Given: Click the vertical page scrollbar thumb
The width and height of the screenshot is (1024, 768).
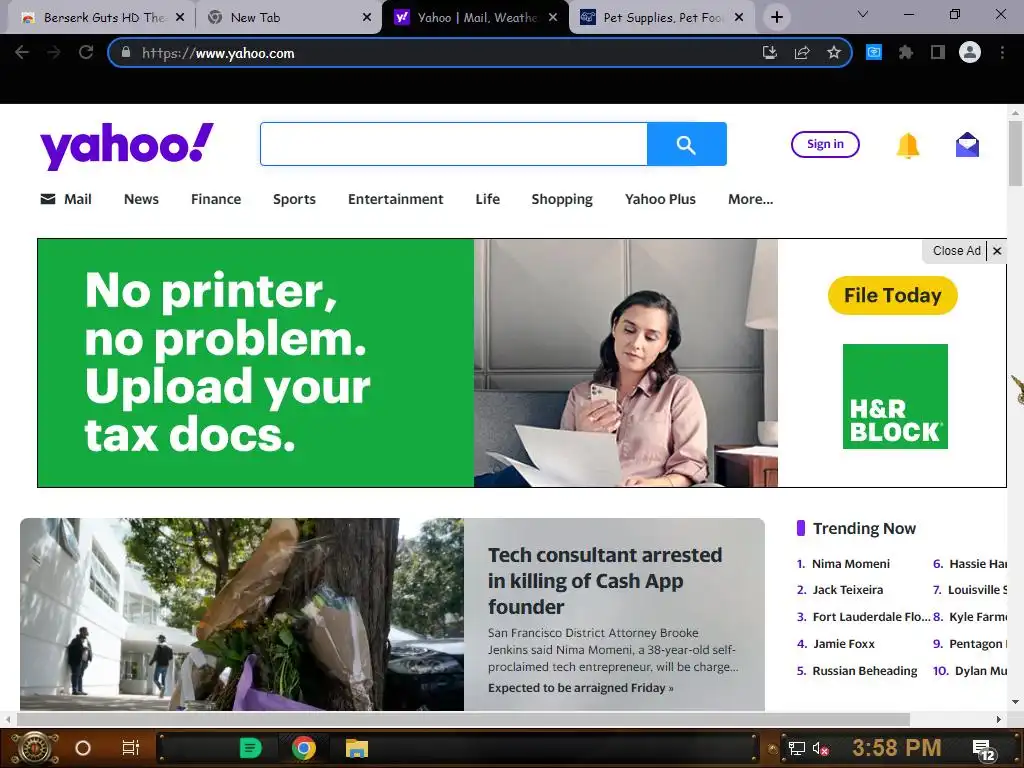Looking at the screenshot, I should [1015, 153].
